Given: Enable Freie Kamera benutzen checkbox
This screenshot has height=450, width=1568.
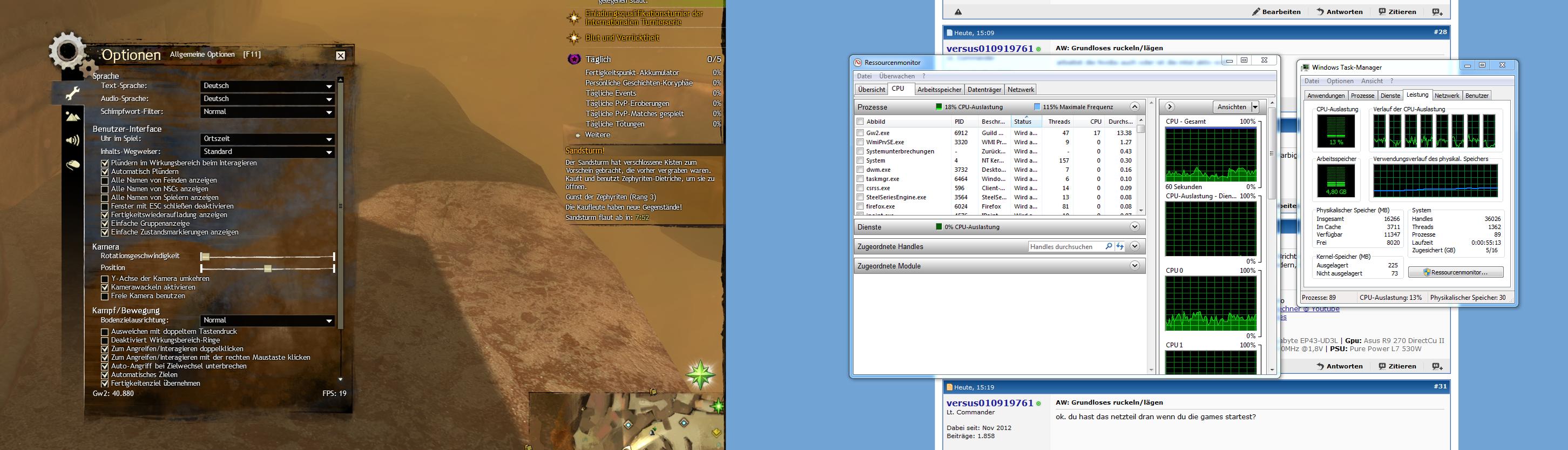Looking at the screenshot, I should pyautogui.click(x=105, y=296).
